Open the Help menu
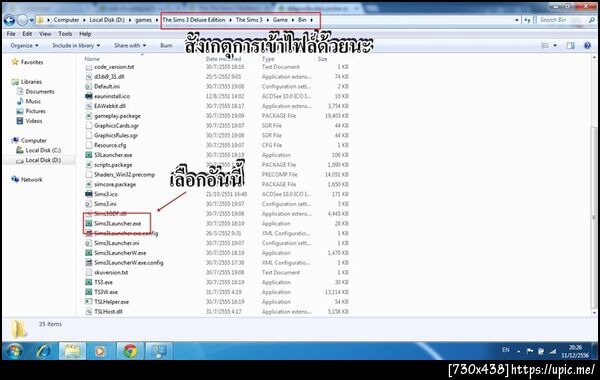This screenshot has width=600, height=380. pos(85,34)
